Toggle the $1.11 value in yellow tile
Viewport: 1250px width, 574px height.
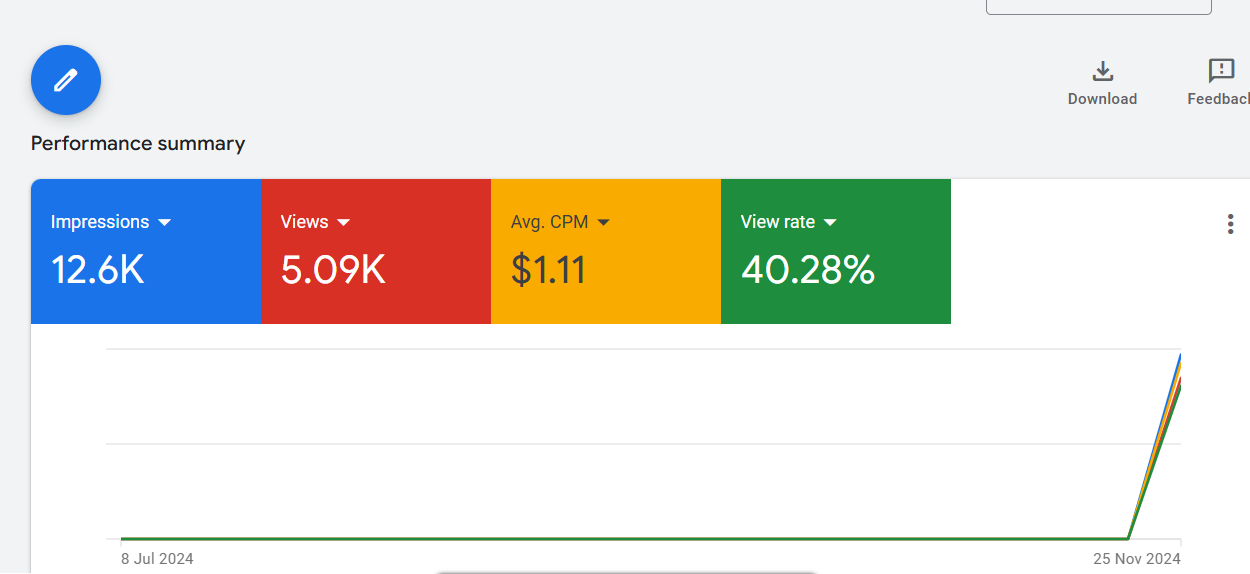(548, 270)
